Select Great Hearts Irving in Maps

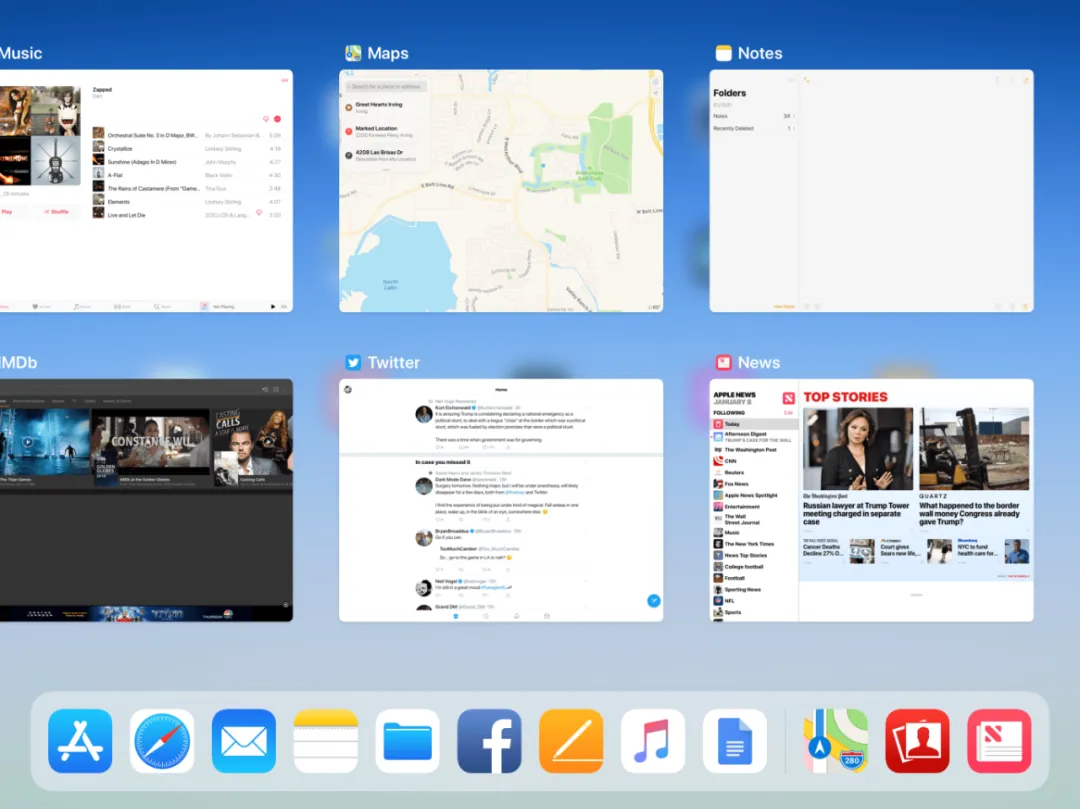[x=386, y=107]
